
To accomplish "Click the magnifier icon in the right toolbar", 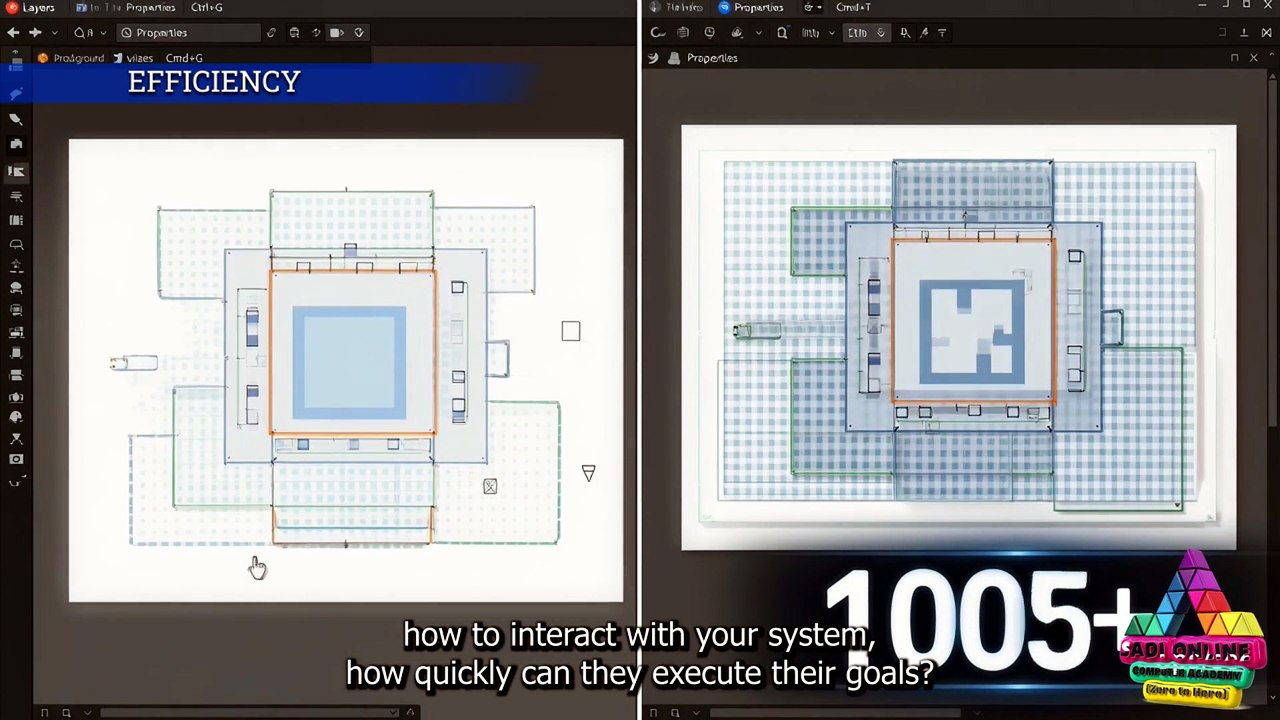I will [x=782, y=33].
